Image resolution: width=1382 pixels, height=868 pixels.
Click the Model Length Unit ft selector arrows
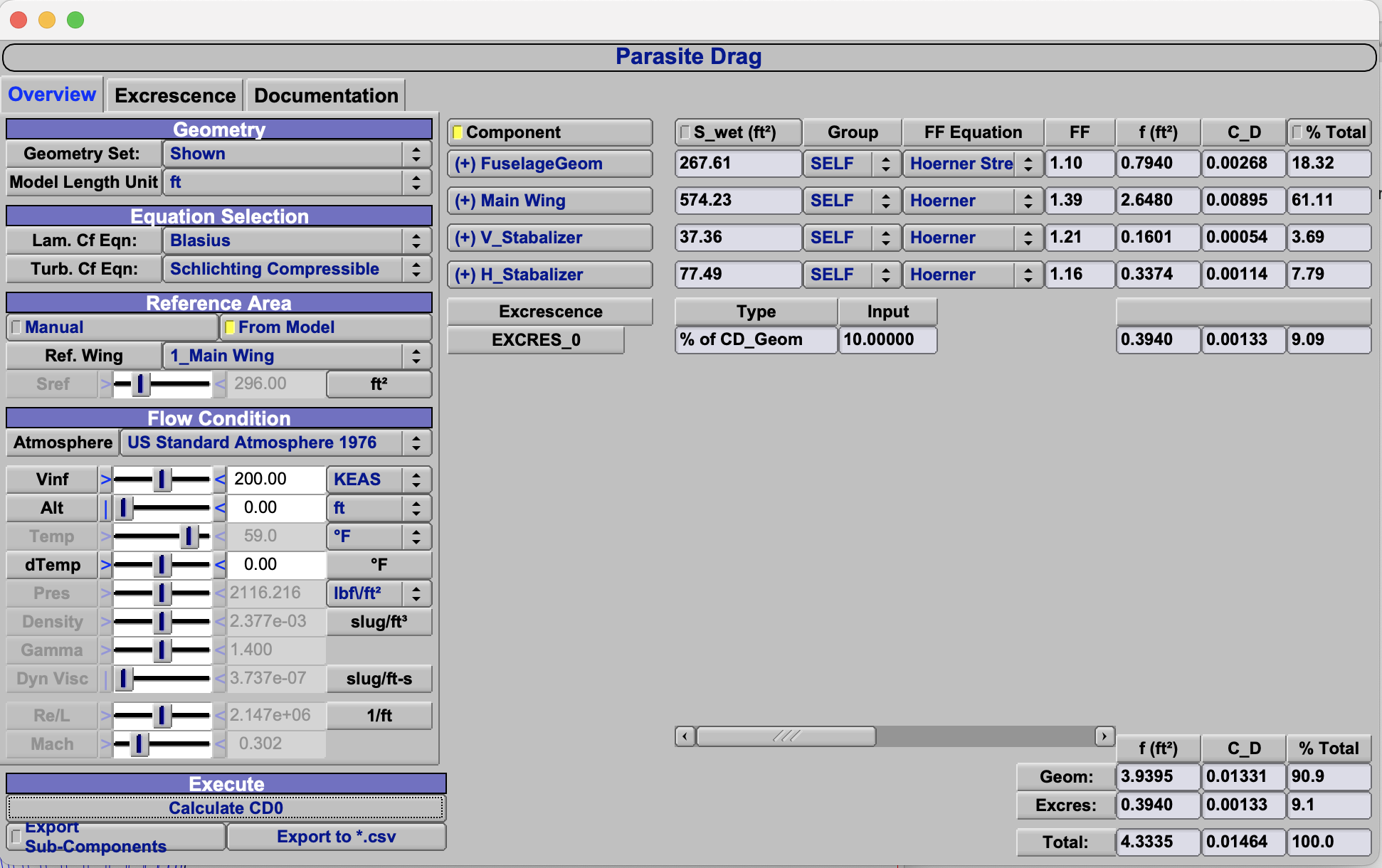(x=416, y=182)
